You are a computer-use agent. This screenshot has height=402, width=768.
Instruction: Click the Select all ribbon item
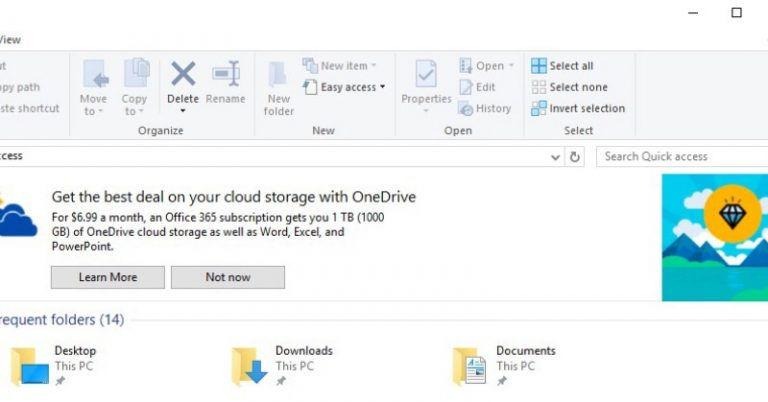click(562, 66)
